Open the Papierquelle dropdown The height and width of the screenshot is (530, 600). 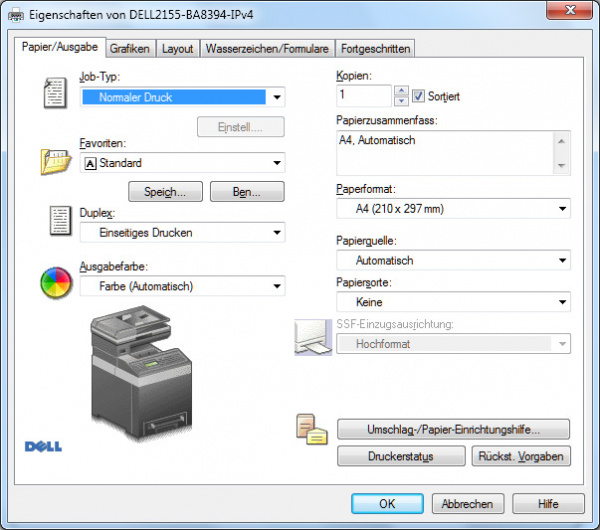562,261
